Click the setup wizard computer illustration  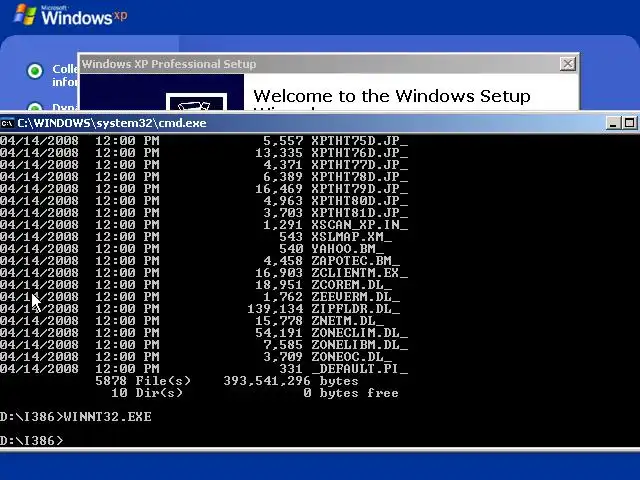pyautogui.click(x=196, y=102)
